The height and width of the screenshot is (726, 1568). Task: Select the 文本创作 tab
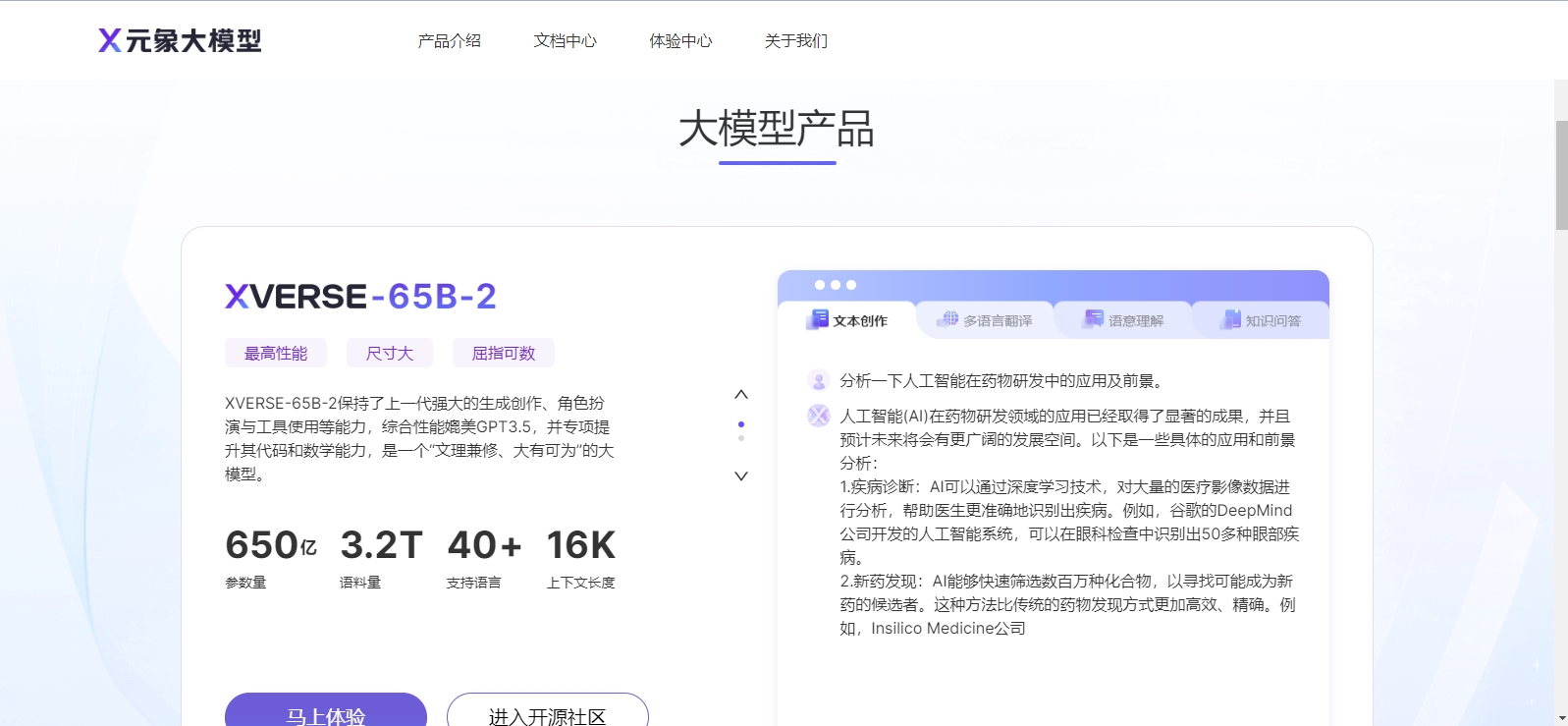point(846,320)
